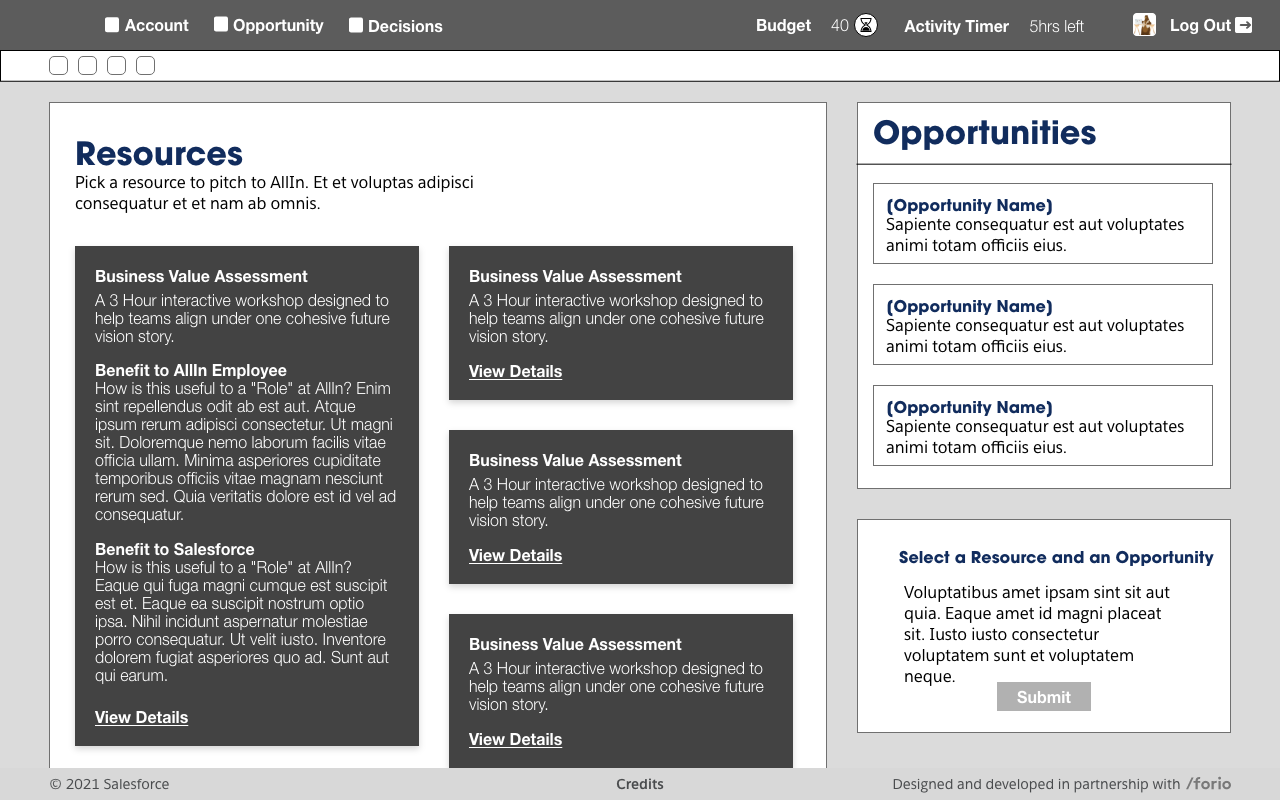The height and width of the screenshot is (800, 1280).
Task: Open View Details in the bottom right-column resource card
Action: (515, 739)
